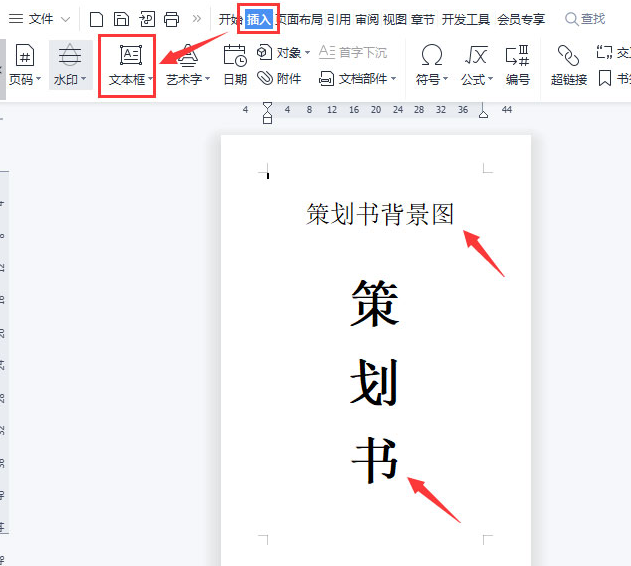Insert a Symbol (符号) icon
This screenshot has width=631, height=566.
[x=431, y=56]
